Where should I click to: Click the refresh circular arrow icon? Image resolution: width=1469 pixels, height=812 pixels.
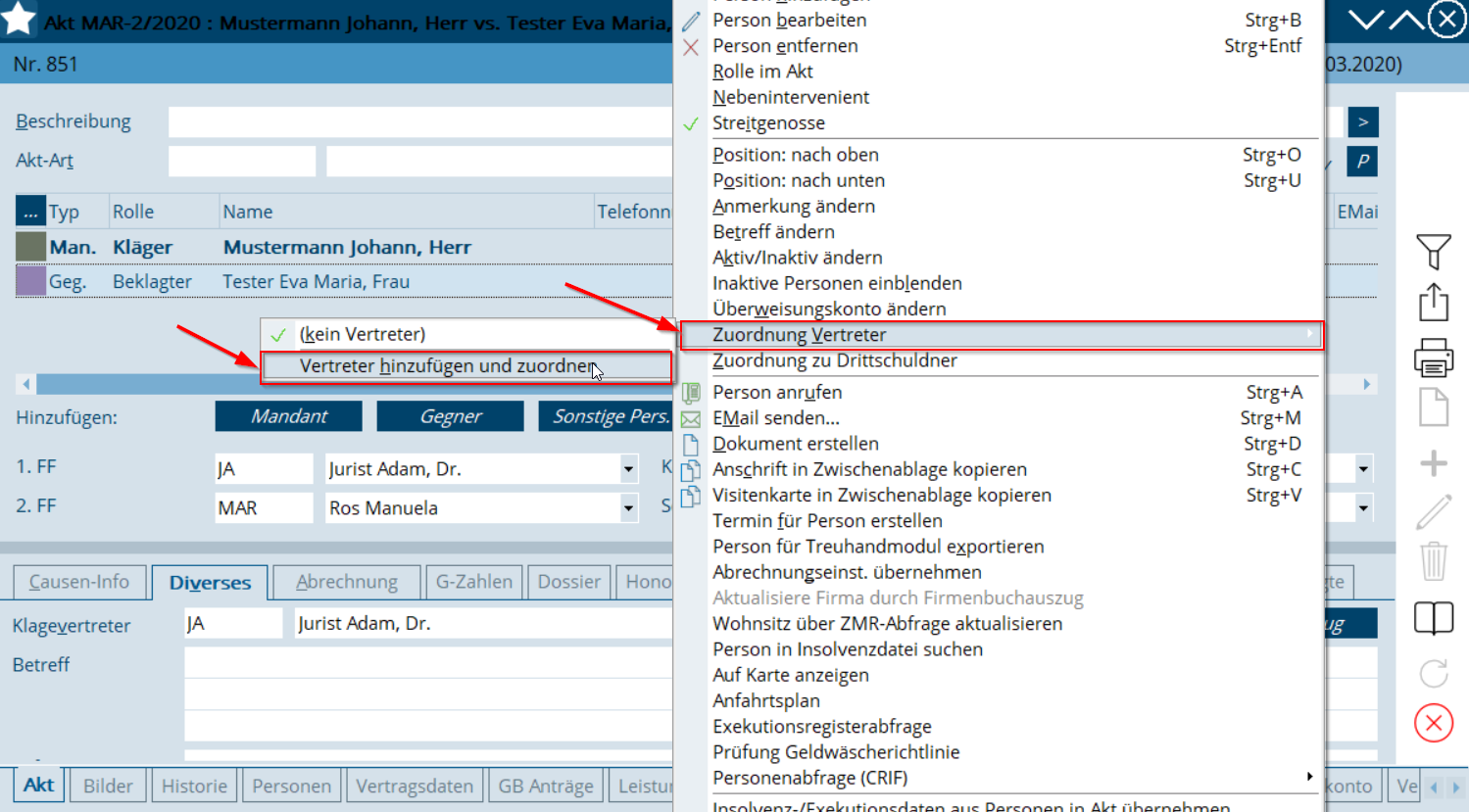tap(1433, 673)
